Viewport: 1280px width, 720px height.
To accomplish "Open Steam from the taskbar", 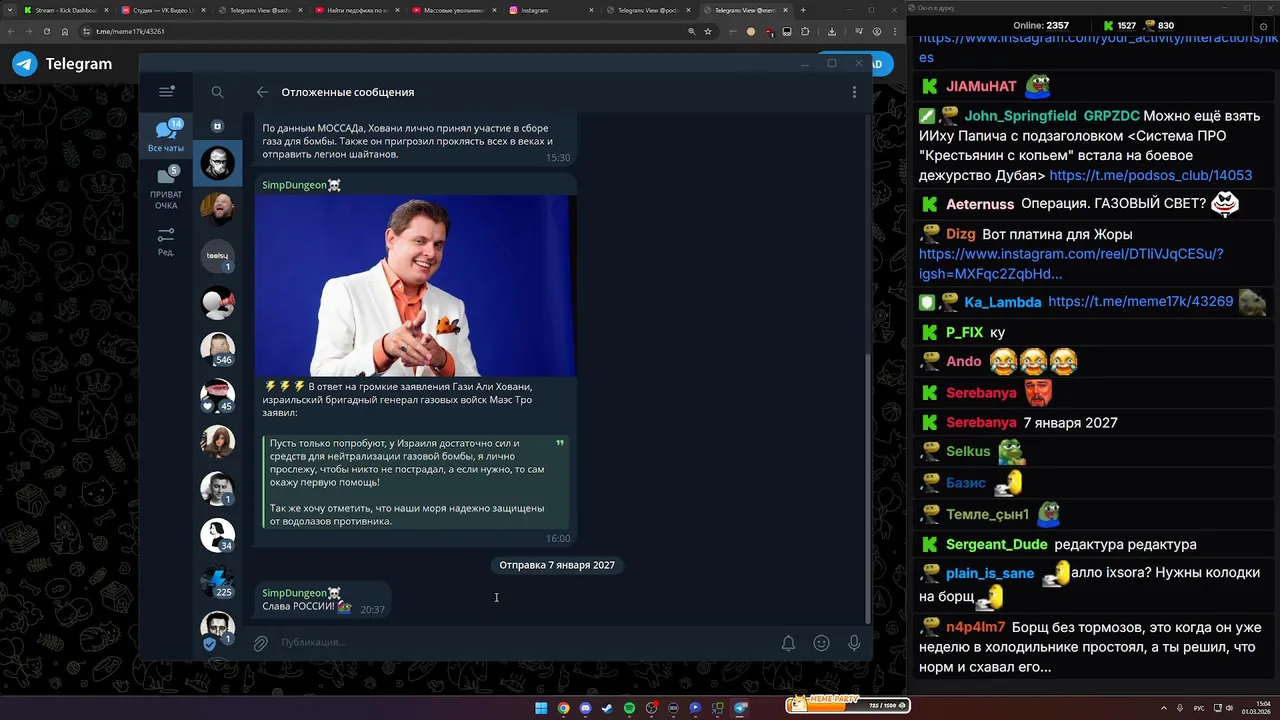I will click(607, 708).
